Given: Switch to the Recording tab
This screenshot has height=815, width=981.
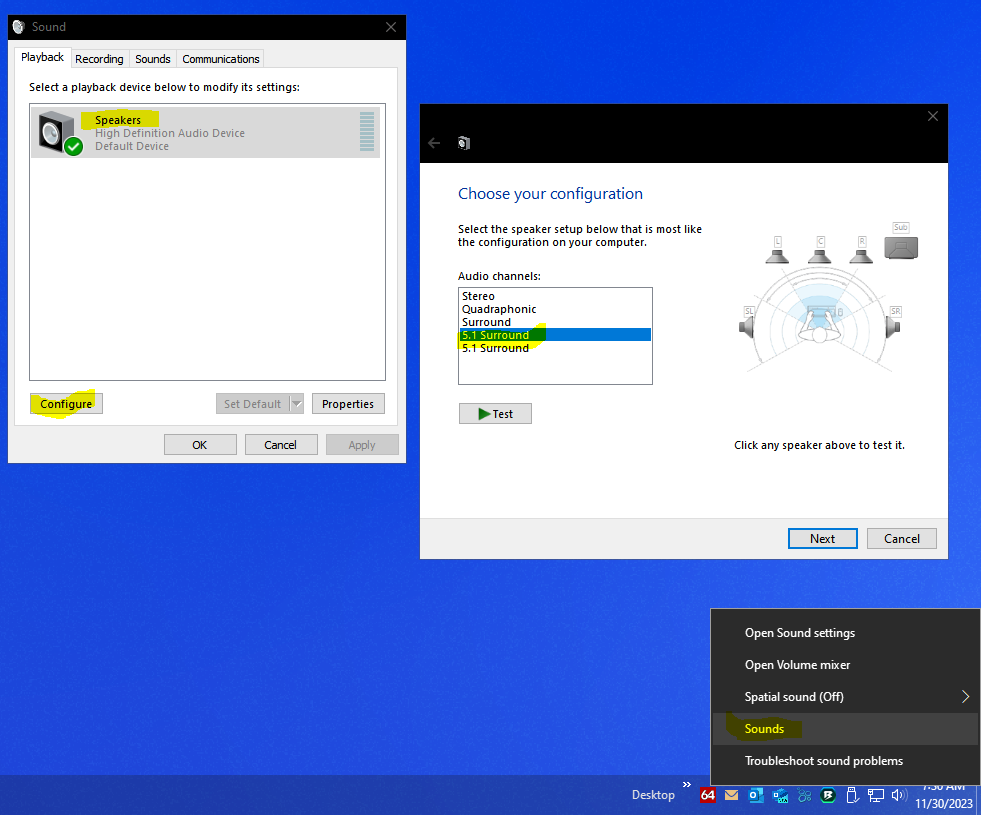Looking at the screenshot, I should [x=100, y=59].
